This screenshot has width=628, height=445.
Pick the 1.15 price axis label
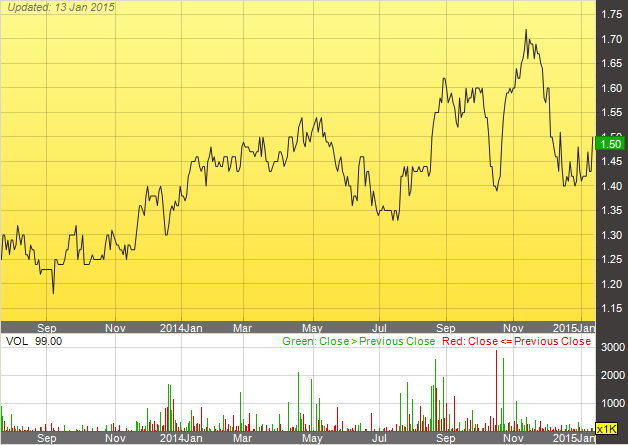coord(612,308)
